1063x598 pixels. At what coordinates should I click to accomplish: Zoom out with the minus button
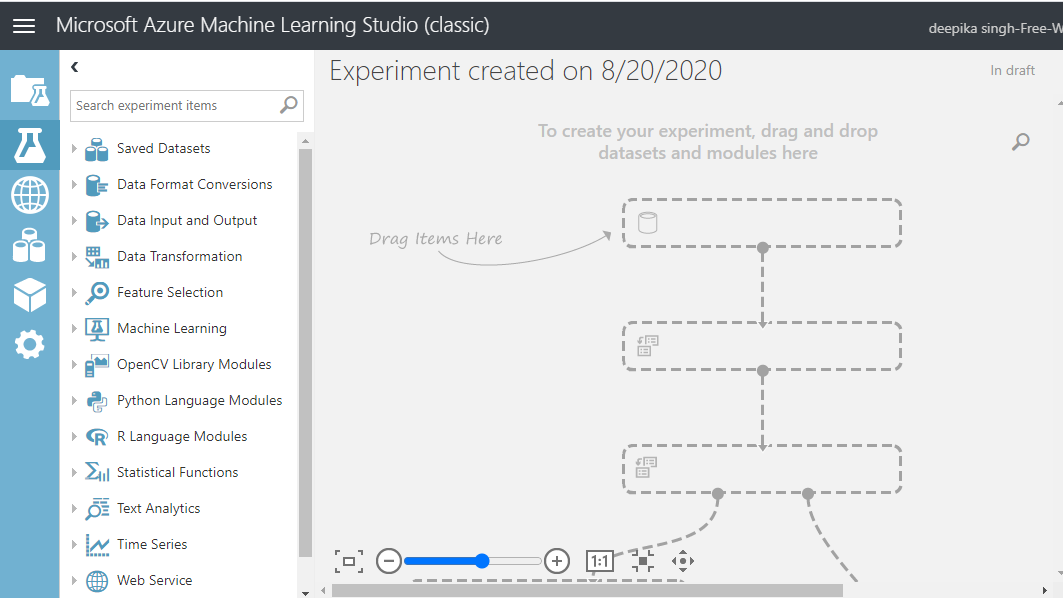[389, 561]
